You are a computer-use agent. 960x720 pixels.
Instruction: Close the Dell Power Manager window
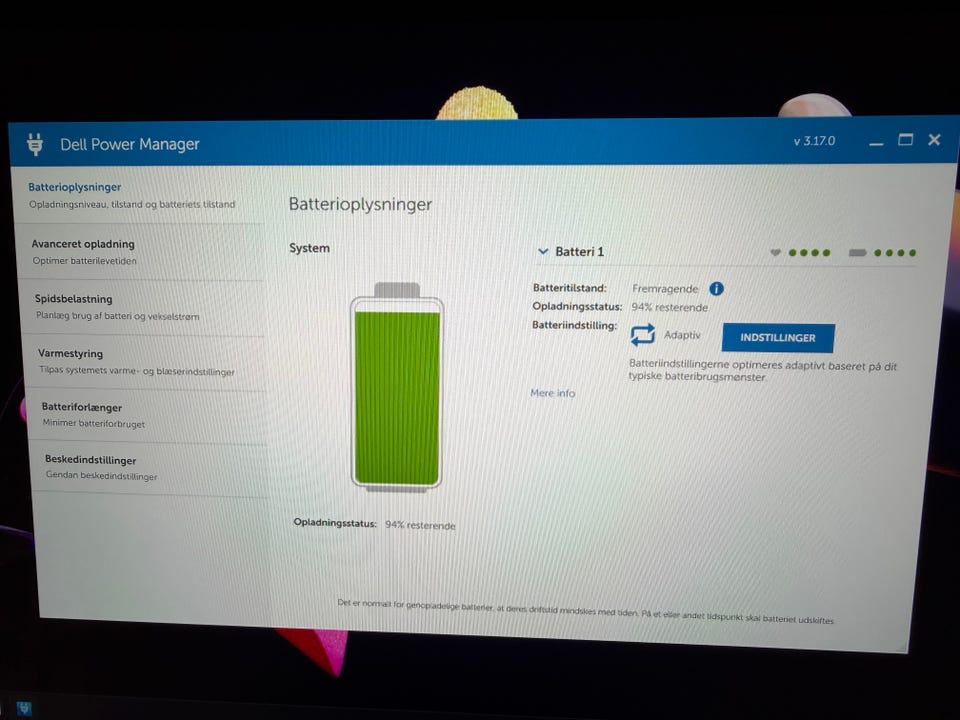pos(934,140)
